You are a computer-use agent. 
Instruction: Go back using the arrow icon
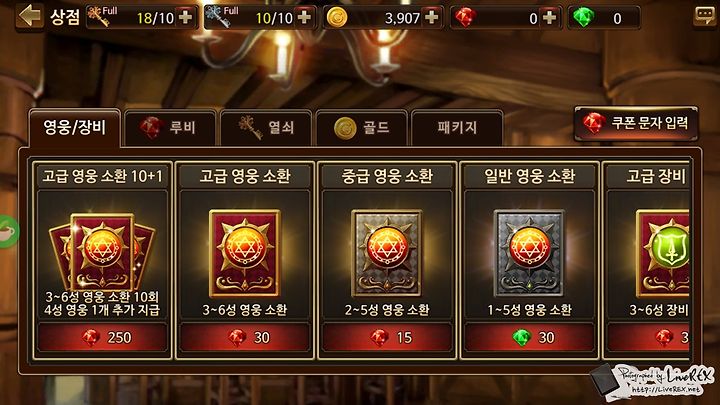[29, 17]
